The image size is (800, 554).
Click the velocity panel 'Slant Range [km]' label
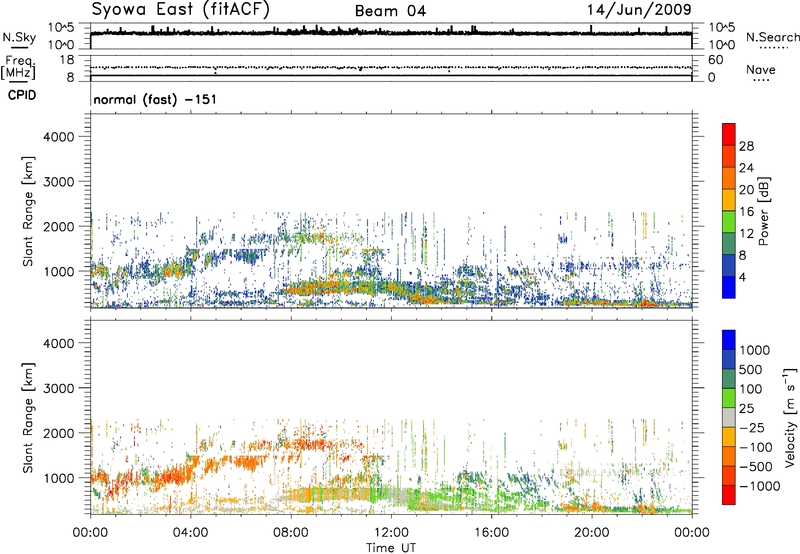(x=28, y=418)
